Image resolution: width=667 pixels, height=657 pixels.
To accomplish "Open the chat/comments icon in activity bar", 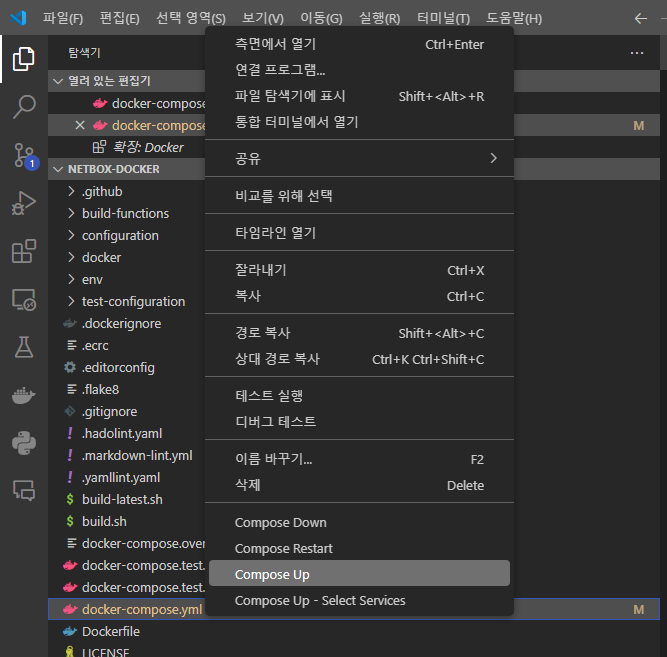I will 24,491.
